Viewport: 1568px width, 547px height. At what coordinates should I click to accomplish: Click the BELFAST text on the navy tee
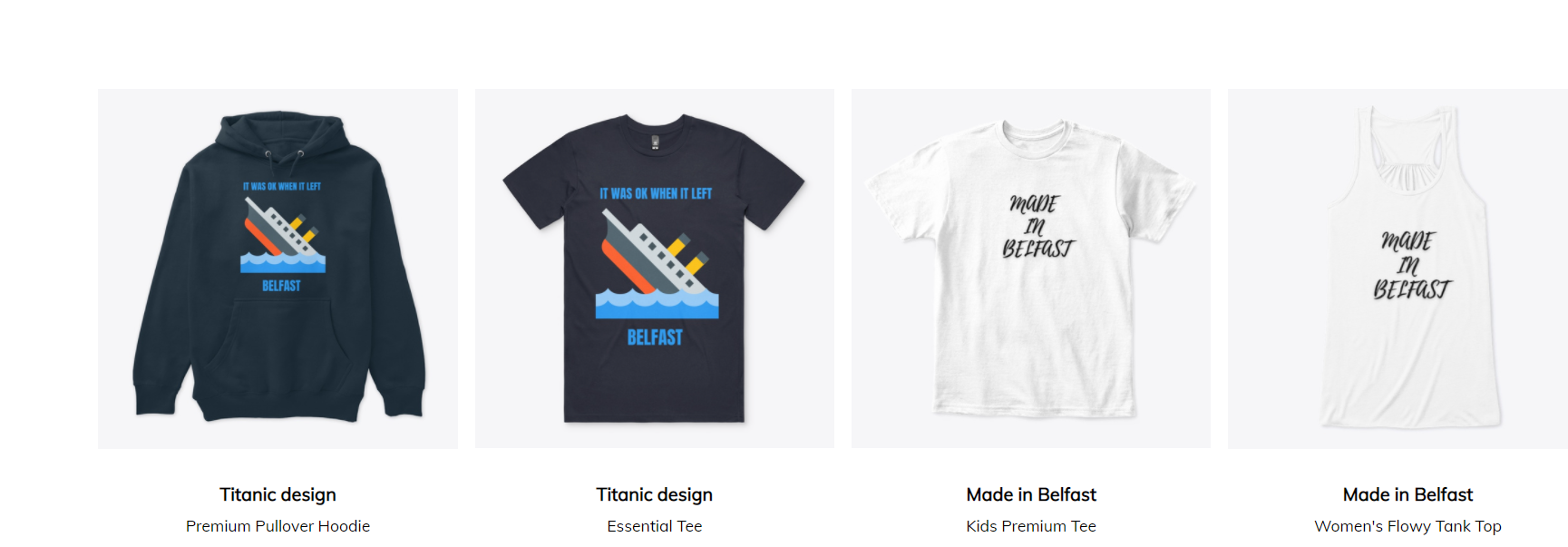(655, 337)
